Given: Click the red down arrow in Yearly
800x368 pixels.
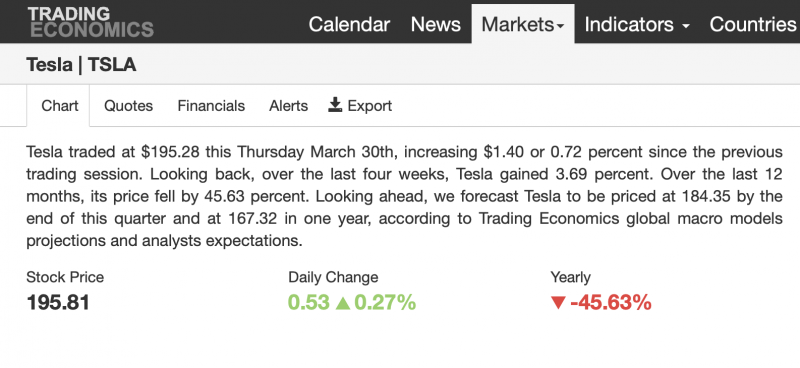Looking at the screenshot, I should click(558, 304).
